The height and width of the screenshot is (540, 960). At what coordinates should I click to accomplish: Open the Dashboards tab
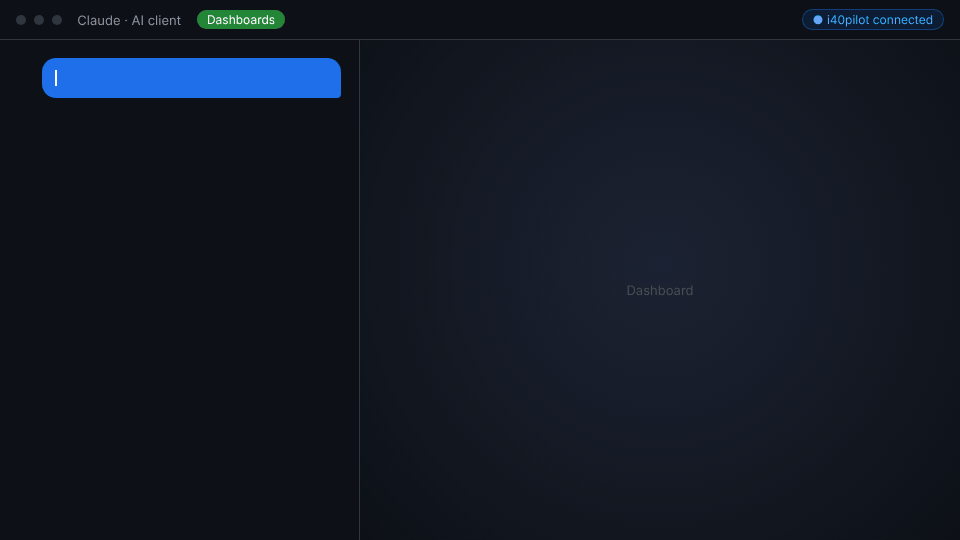click(x=241, y=20)
